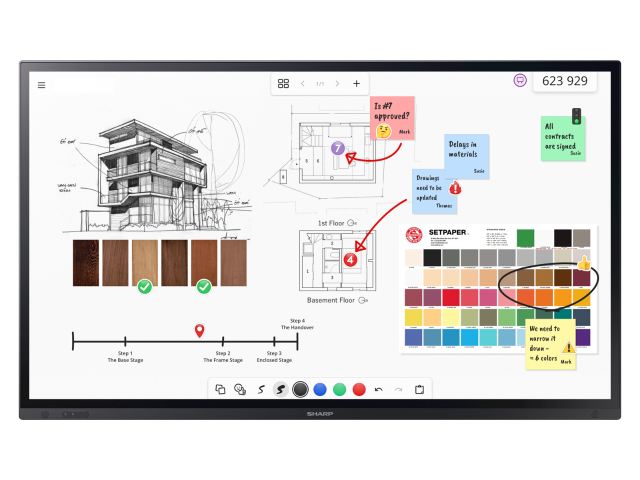Screen dimensions: 640x480
Task: Select the 'Delays in materials' sticky note
Action: click(x=466, y=155)
